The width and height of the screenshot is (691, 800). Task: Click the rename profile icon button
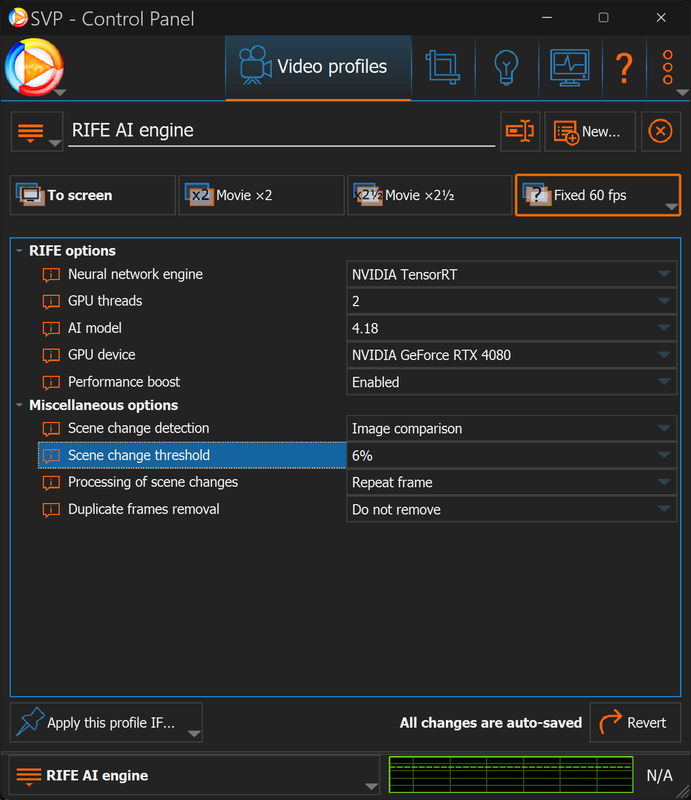tap(520, 131)
